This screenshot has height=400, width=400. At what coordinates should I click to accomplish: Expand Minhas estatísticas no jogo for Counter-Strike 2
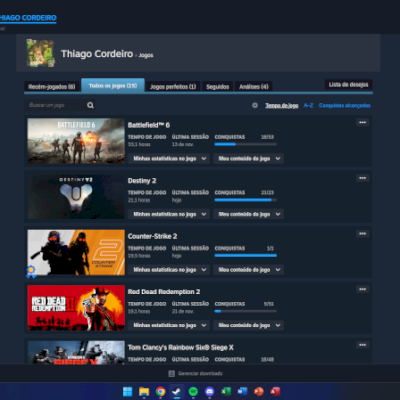click(169, 270)
